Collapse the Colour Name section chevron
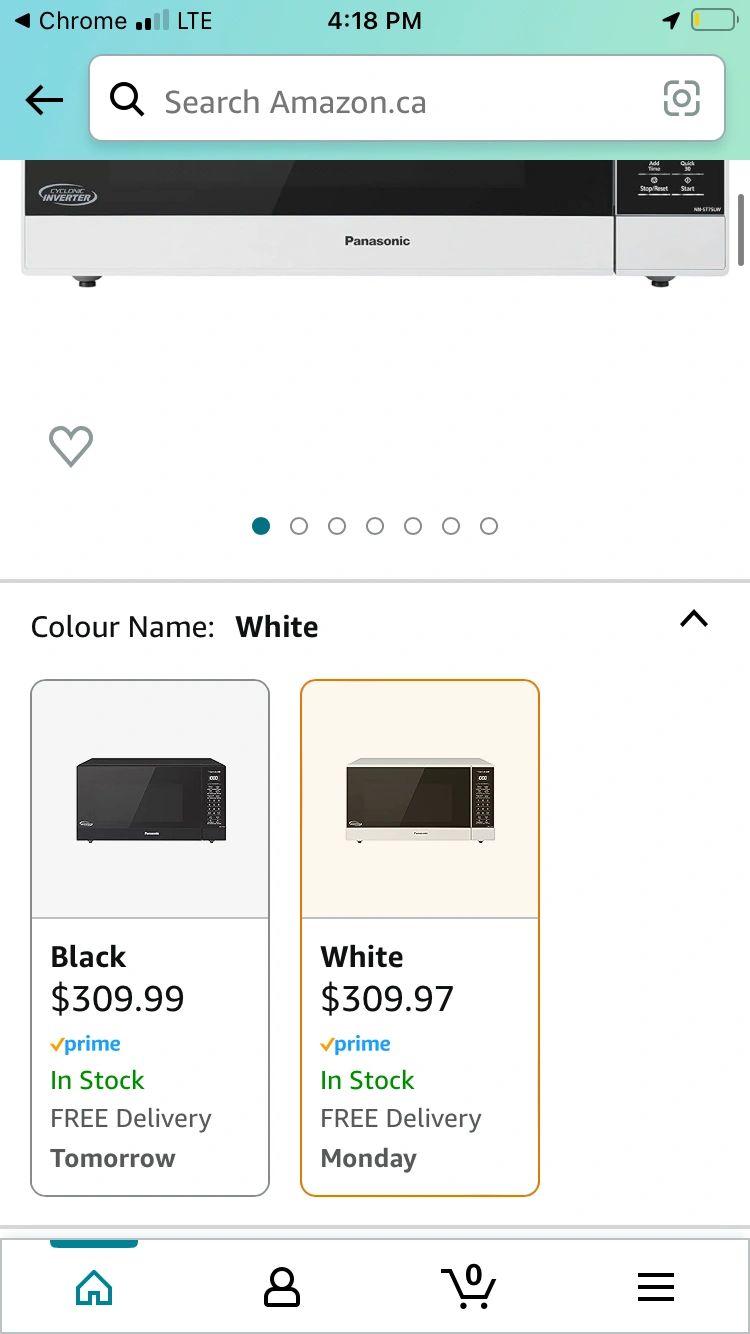This screenshot has width=750, height=1334. tap(693, 619)
